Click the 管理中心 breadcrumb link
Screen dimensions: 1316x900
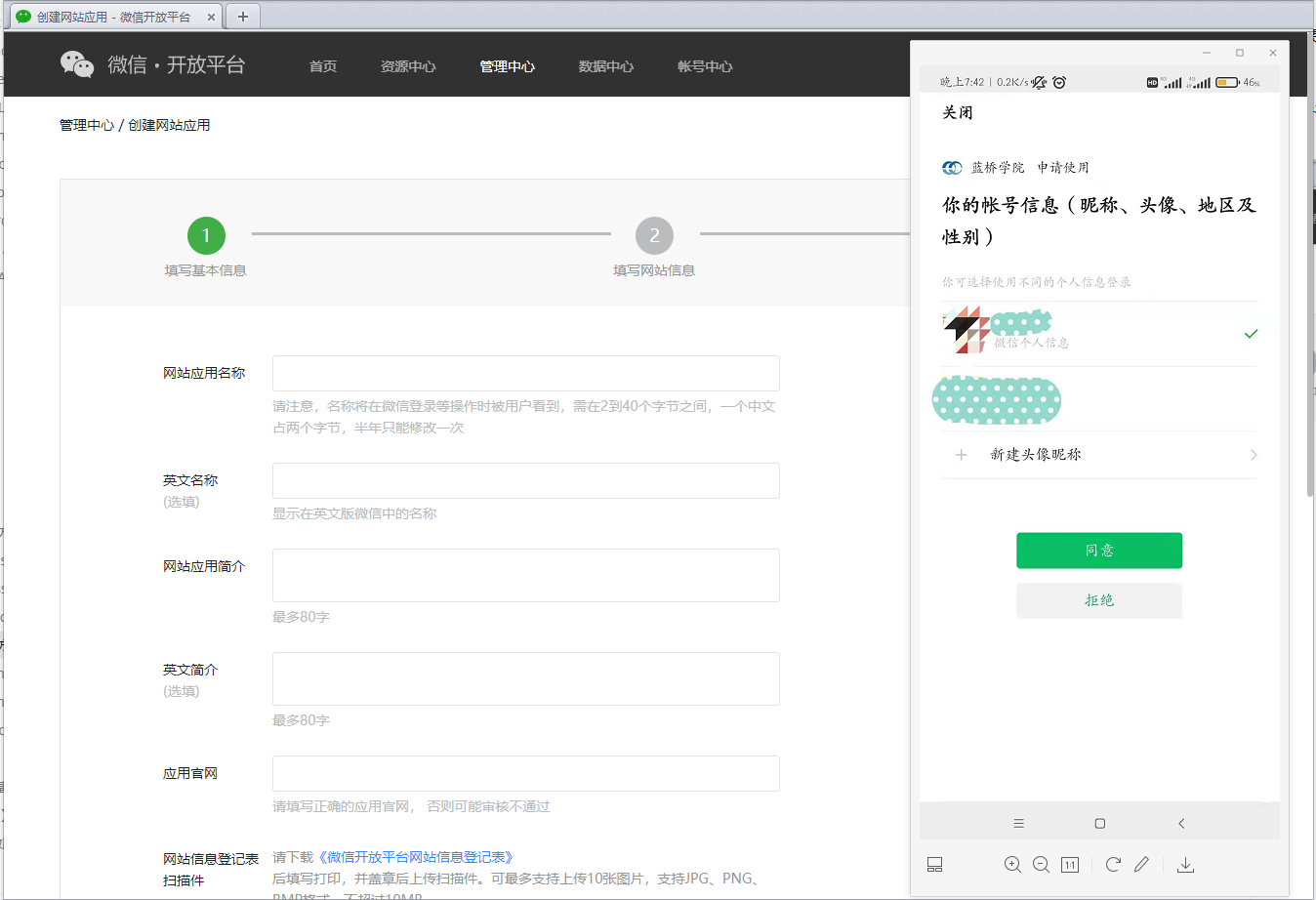click(86, 125)
